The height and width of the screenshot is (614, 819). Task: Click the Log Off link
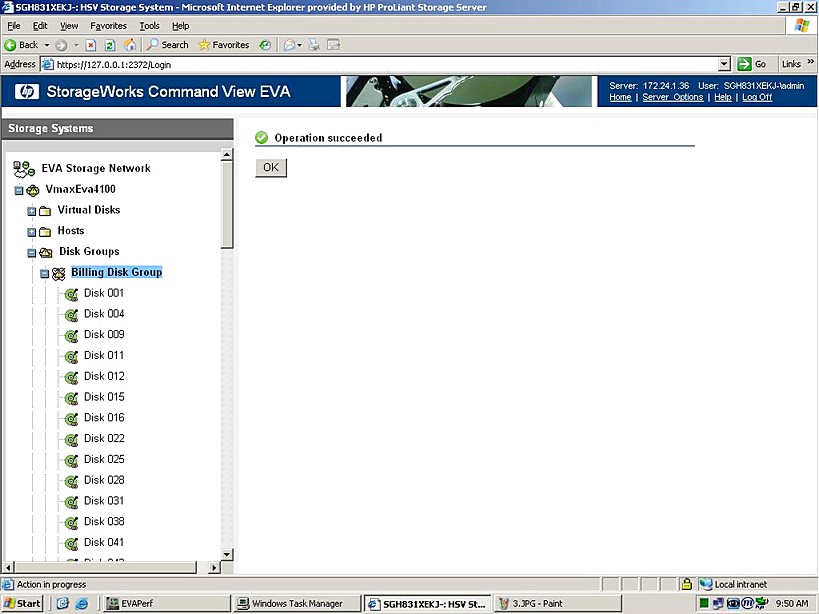757,97
